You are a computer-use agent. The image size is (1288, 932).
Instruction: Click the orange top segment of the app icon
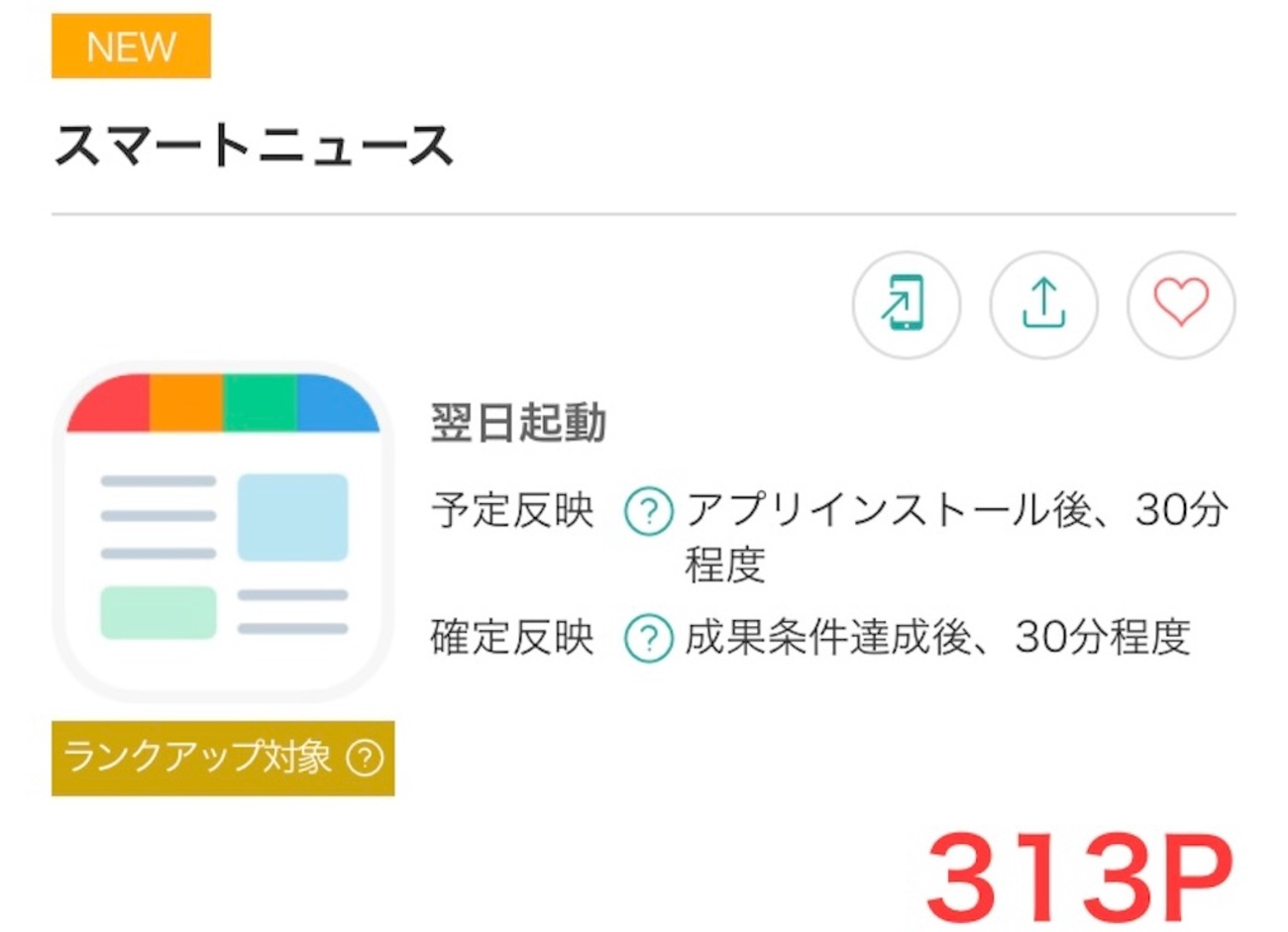pyautogui.click(x=186, y=403)
